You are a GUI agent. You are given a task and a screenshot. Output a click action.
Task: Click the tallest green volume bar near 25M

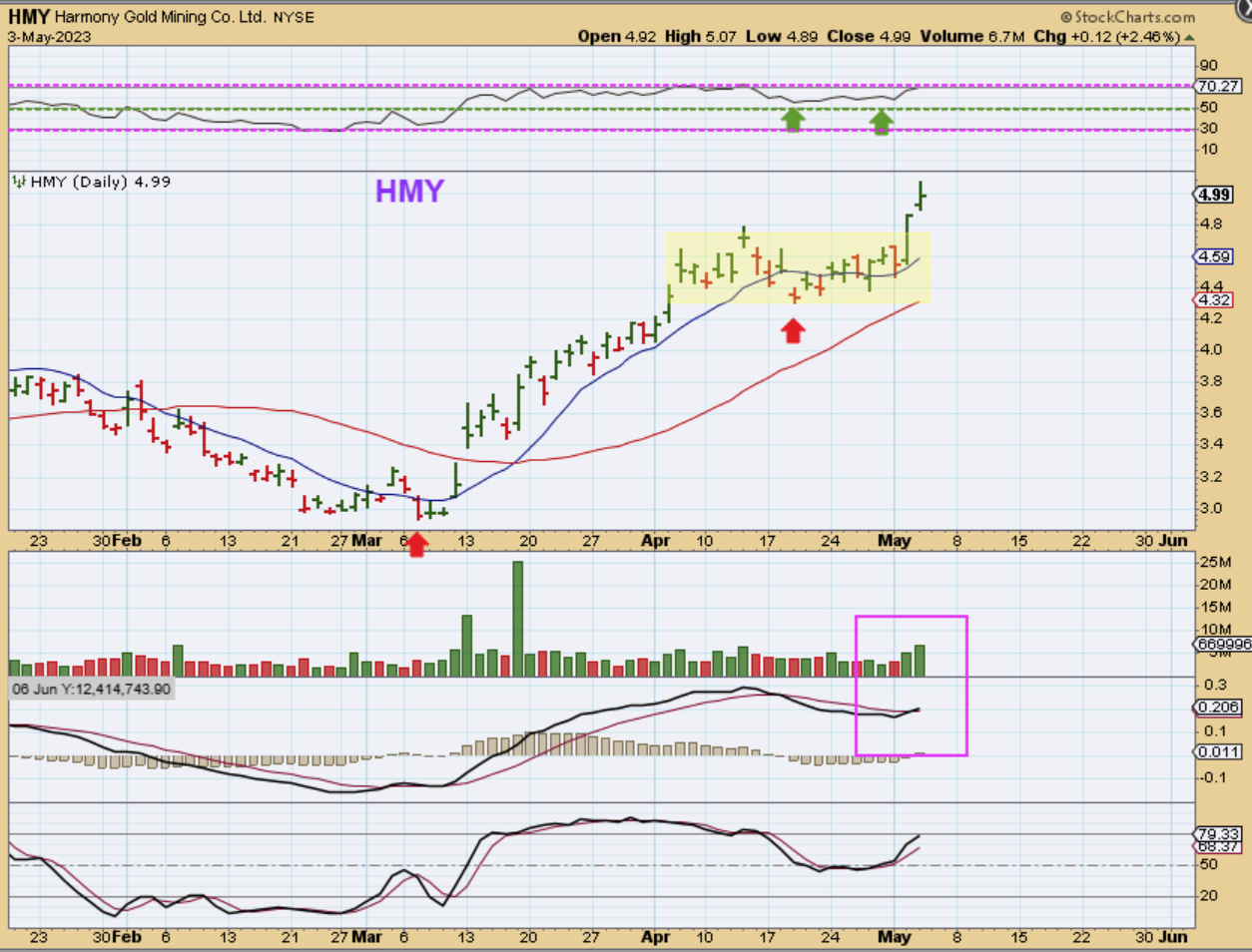518,619
